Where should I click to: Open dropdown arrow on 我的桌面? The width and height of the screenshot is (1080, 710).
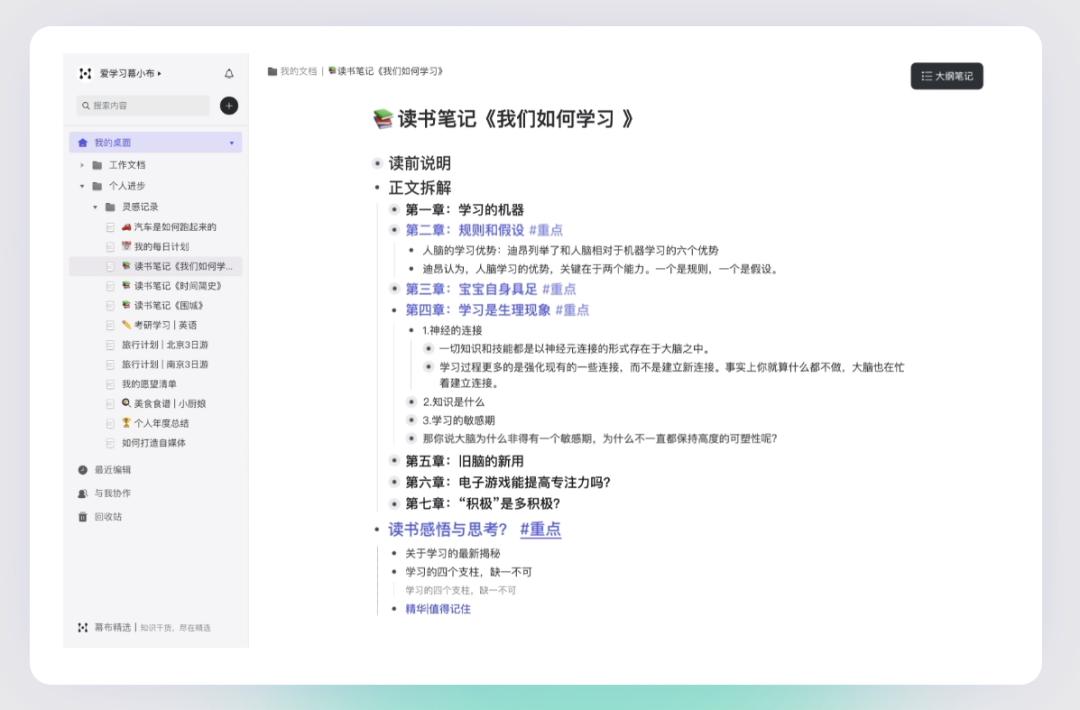(232, 143)
